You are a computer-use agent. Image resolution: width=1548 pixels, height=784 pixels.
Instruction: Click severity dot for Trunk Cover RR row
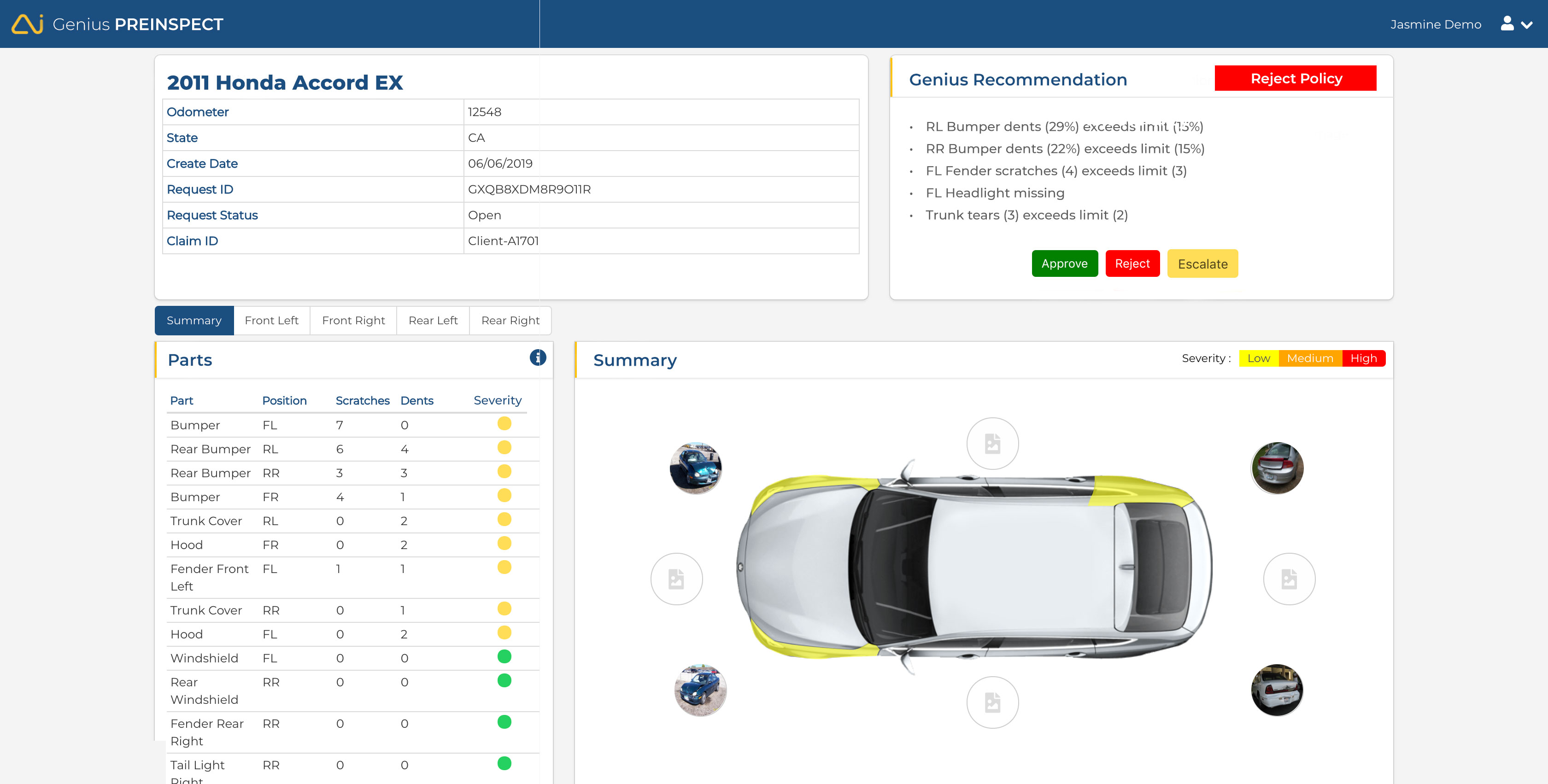(x=504, y=608)
